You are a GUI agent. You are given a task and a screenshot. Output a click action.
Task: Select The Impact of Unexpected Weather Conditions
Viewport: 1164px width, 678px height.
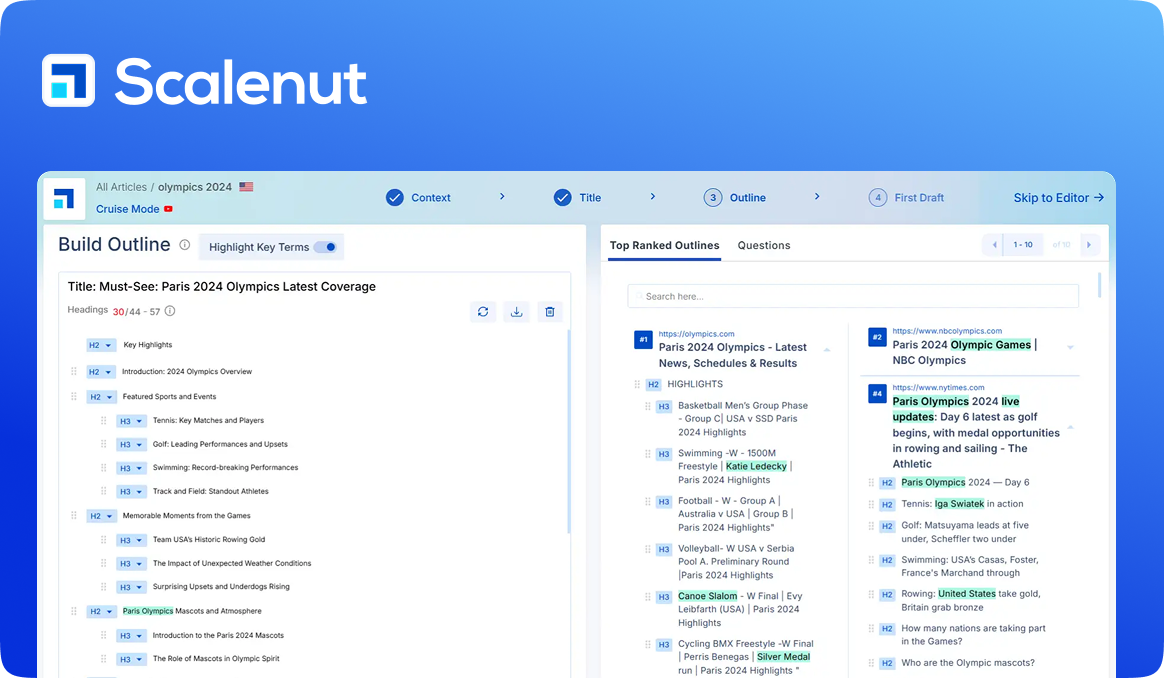pos(232,564)
